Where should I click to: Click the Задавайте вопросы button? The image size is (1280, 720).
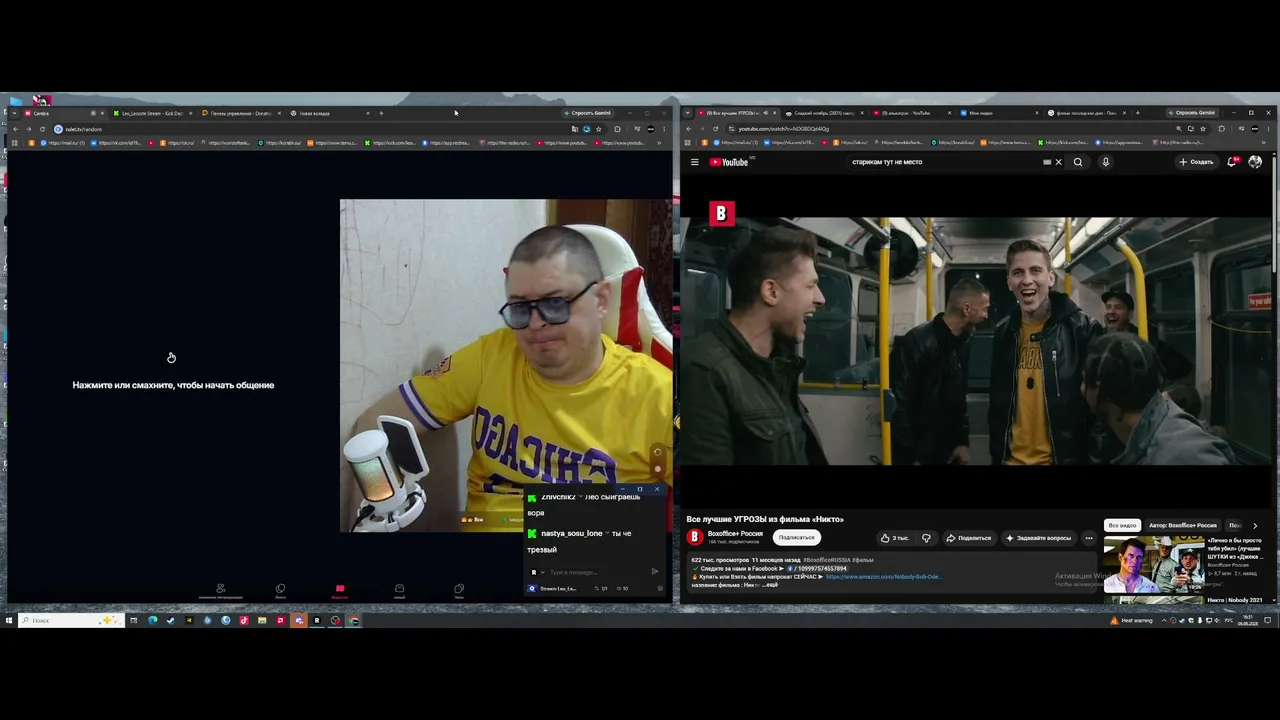(1038, 538)
